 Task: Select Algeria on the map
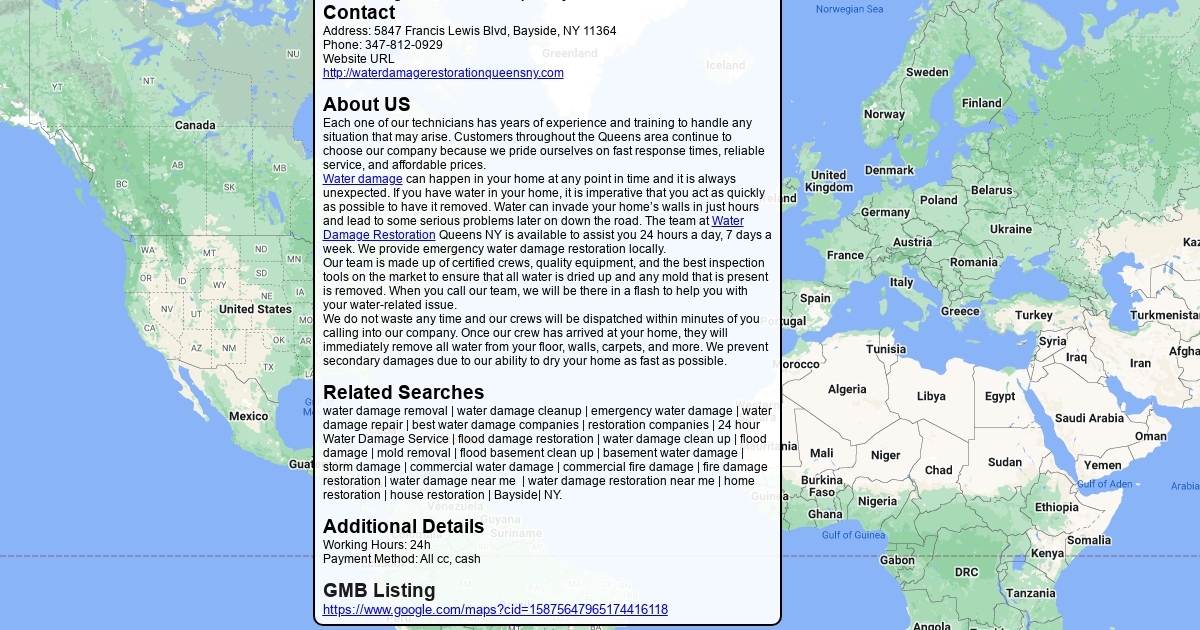coord(847,389)
